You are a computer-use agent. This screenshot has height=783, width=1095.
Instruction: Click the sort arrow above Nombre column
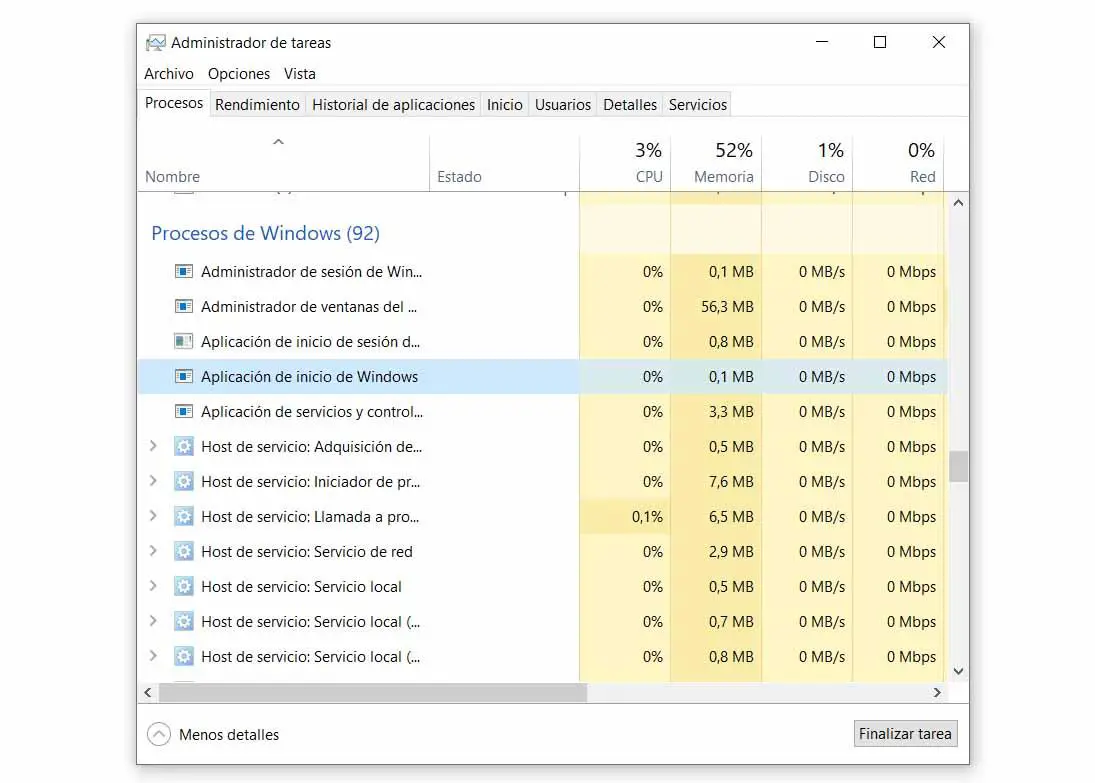(278, 142)
